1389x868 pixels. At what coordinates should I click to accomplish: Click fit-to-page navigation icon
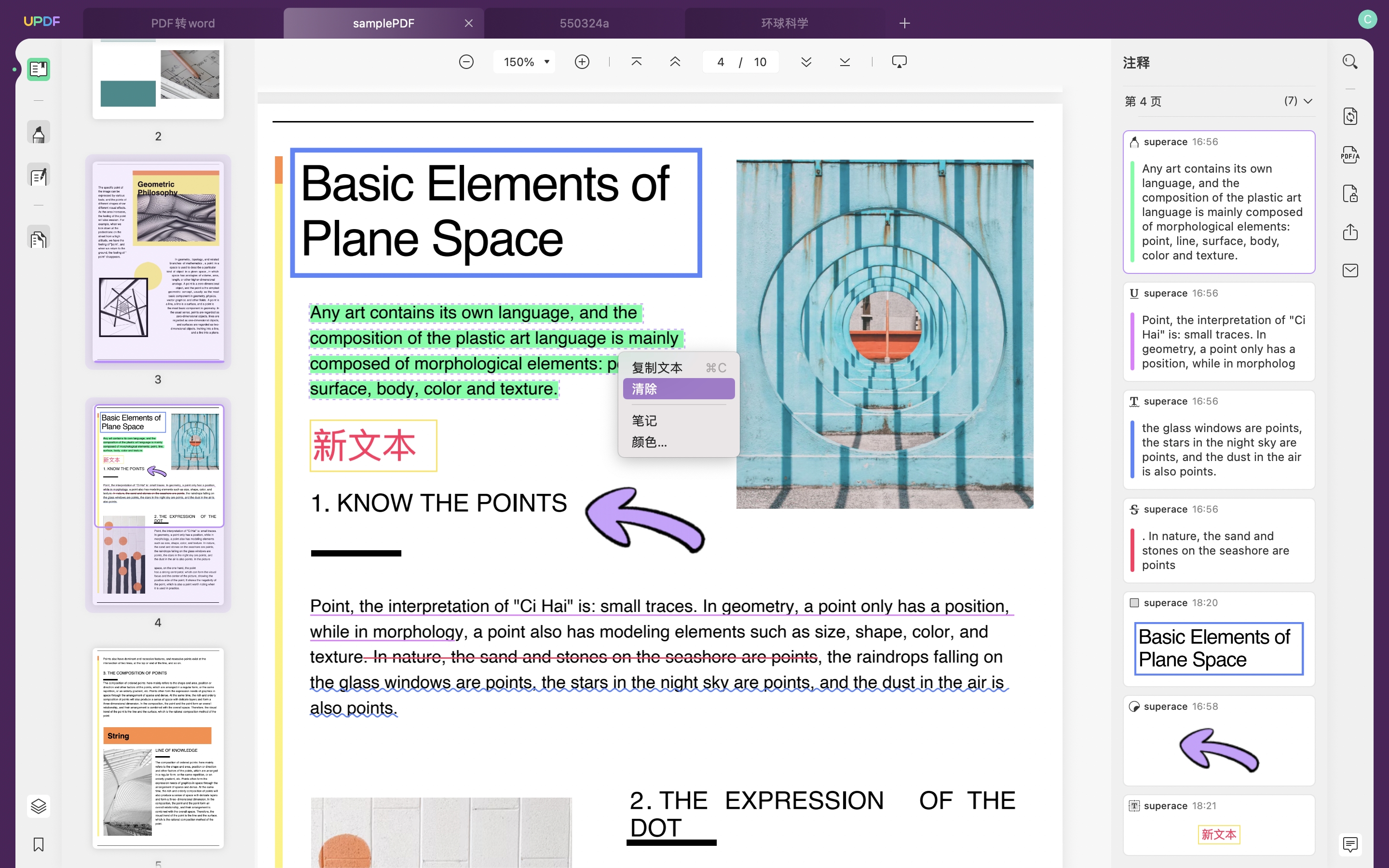click(900, 63)
